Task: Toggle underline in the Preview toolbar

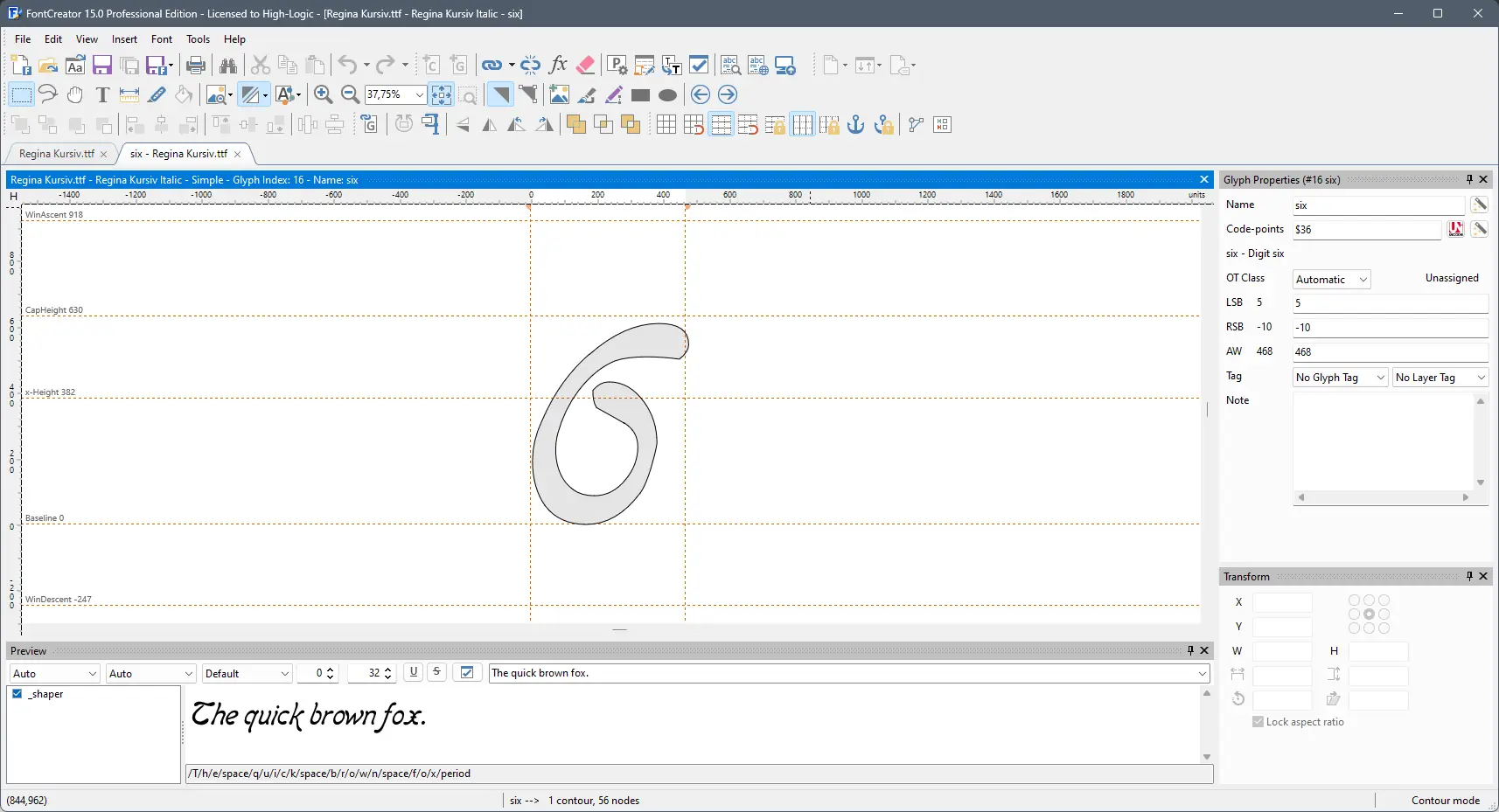Action: 413,672
